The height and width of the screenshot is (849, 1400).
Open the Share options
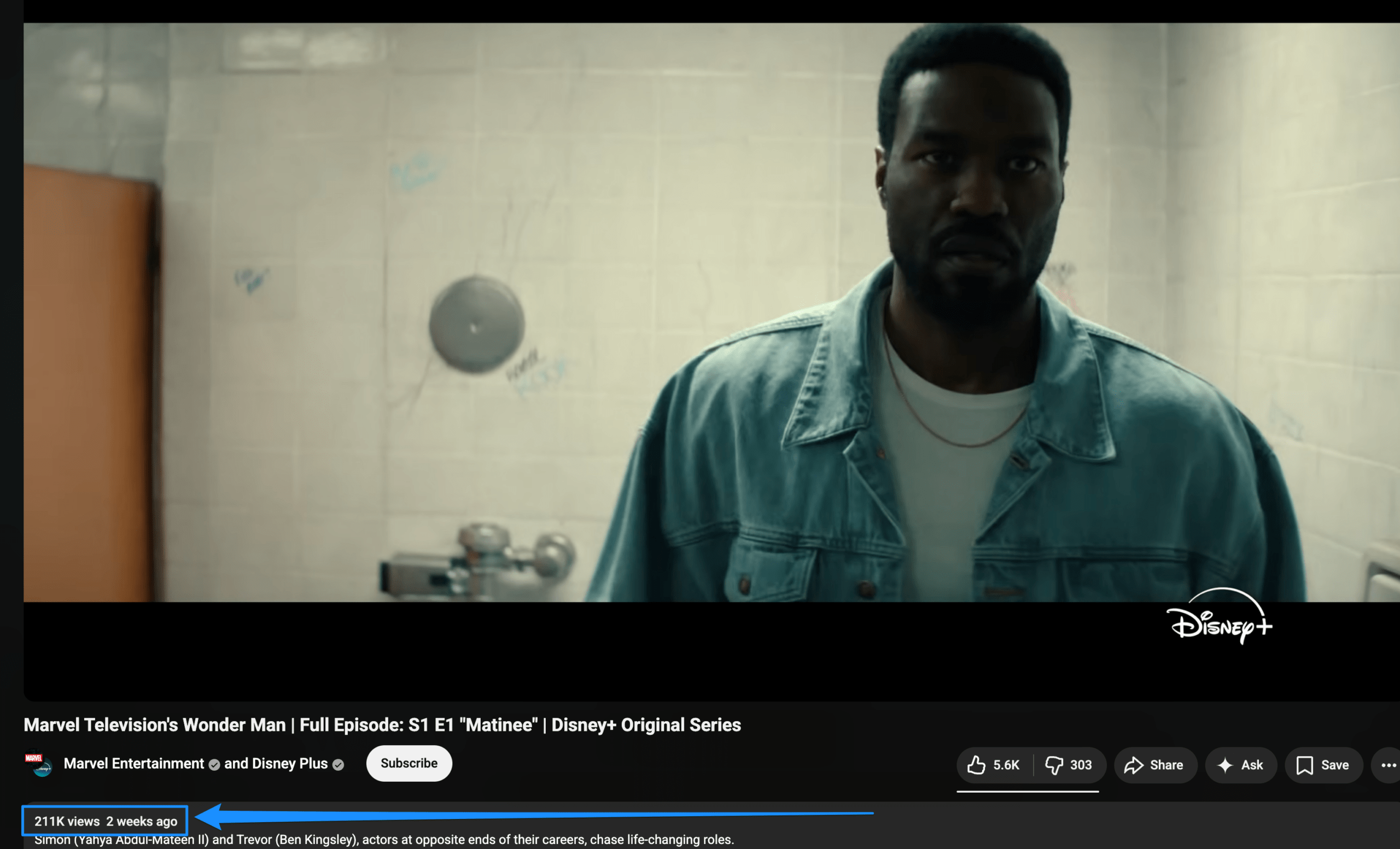[1155, 765]
